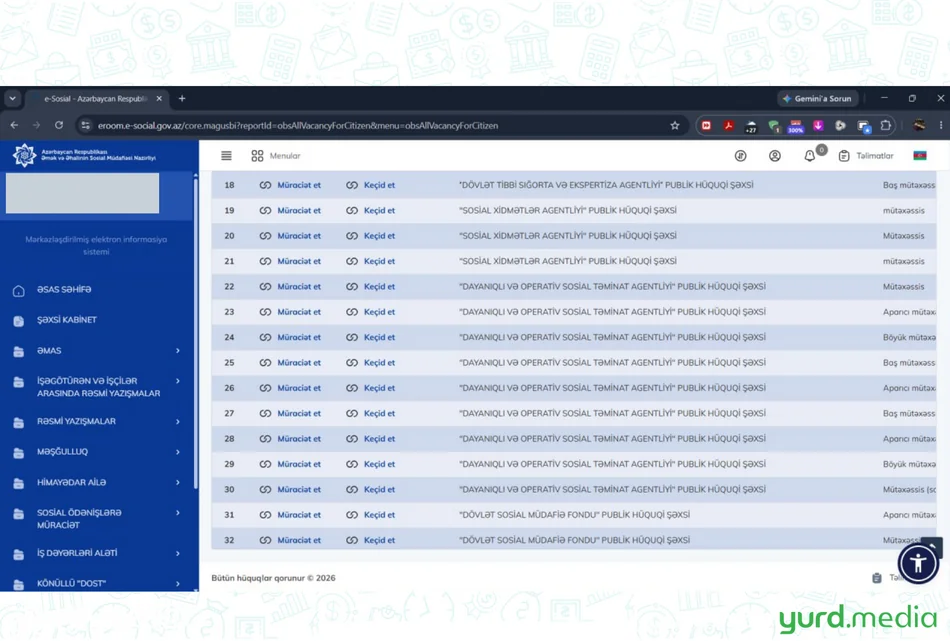Click the sidebar vertical scrollbar
This screenshot has height=641, width=950.
pyautogui.click(x=195, y=333)
